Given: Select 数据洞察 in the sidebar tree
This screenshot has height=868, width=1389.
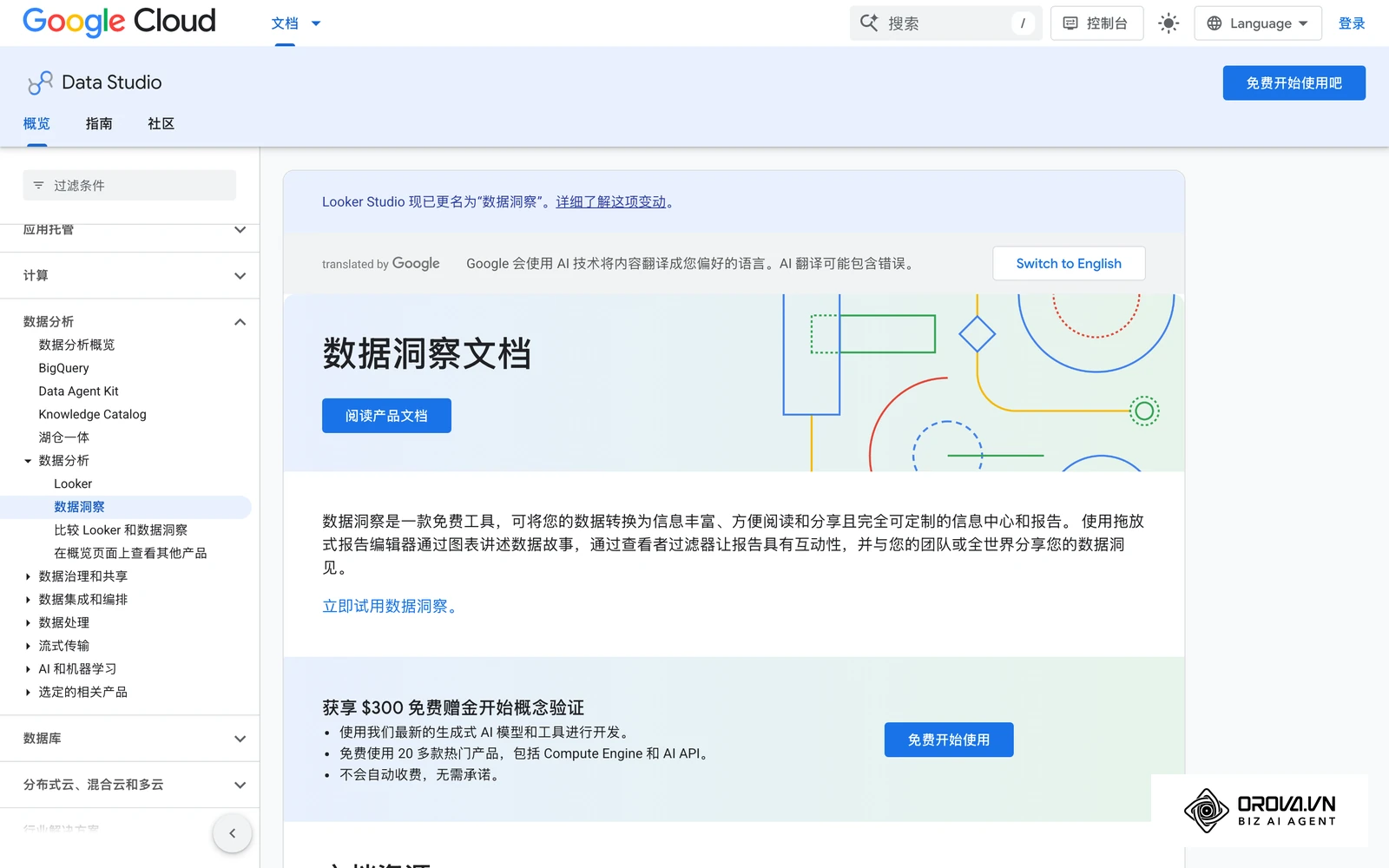Looking at the screenshot, I should point(79,507).
